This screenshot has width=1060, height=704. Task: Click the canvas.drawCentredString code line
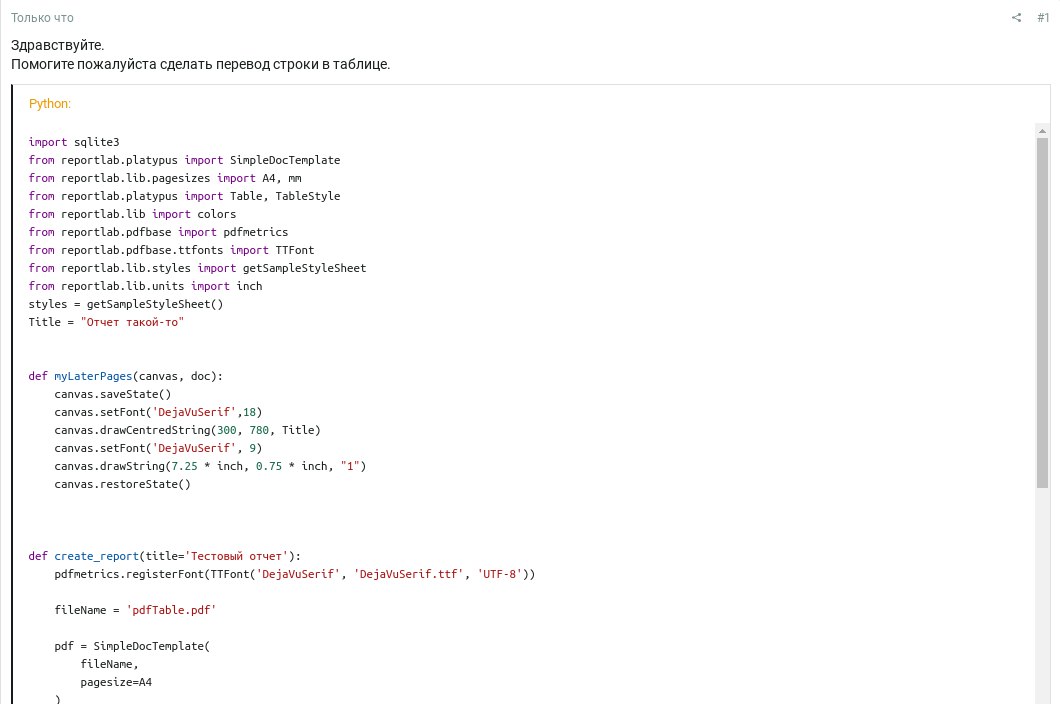pos(187,430)
